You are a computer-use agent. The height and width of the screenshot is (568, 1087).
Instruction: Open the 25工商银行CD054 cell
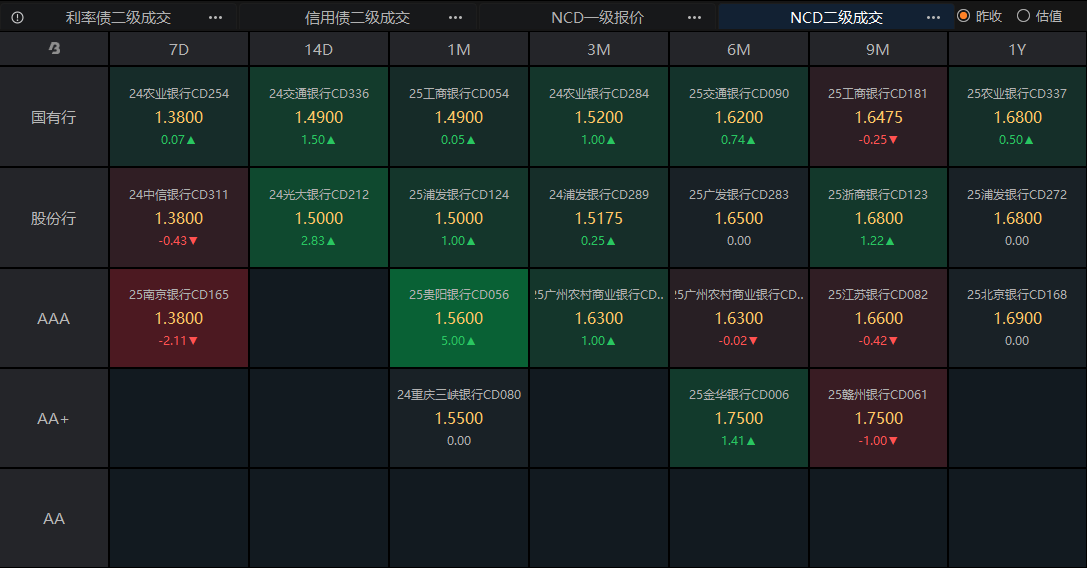pyautogui.click(x=459, y=117)
